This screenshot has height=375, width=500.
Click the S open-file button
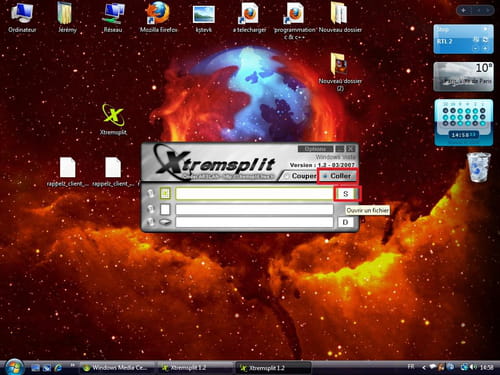[x=346, y=194]
